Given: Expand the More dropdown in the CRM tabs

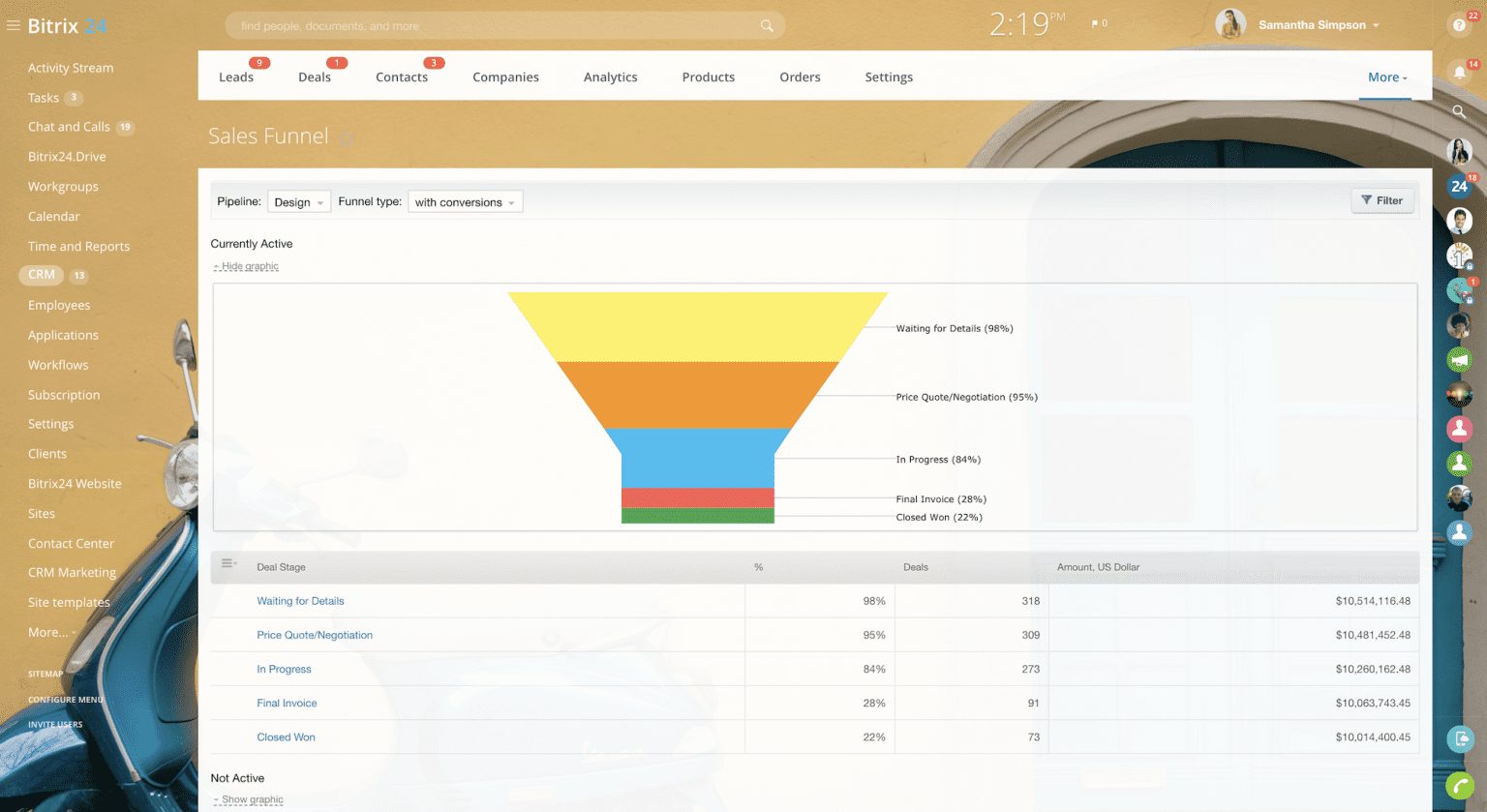Looking at the screenshot, I should pos(1386,76).
